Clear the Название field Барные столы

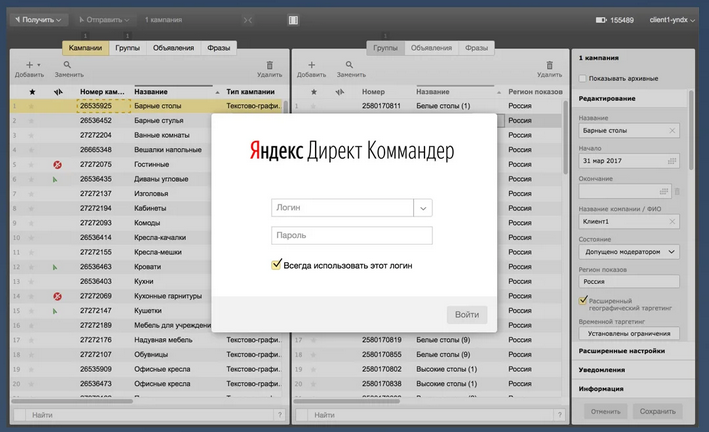(x=672, y=131)
